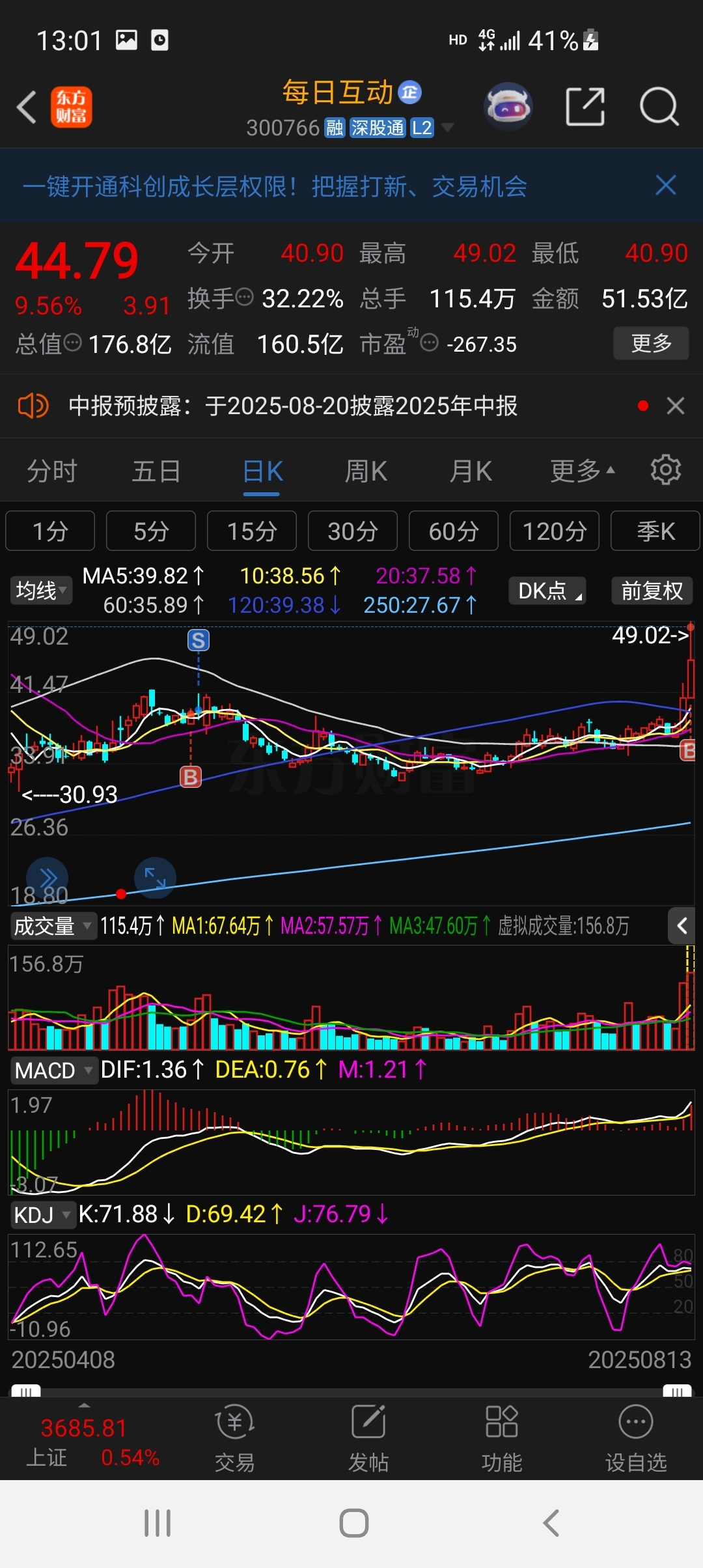703x1568 pixels.
Task: Open the 东方财富 app logo icon
Action: coord(72,107)
